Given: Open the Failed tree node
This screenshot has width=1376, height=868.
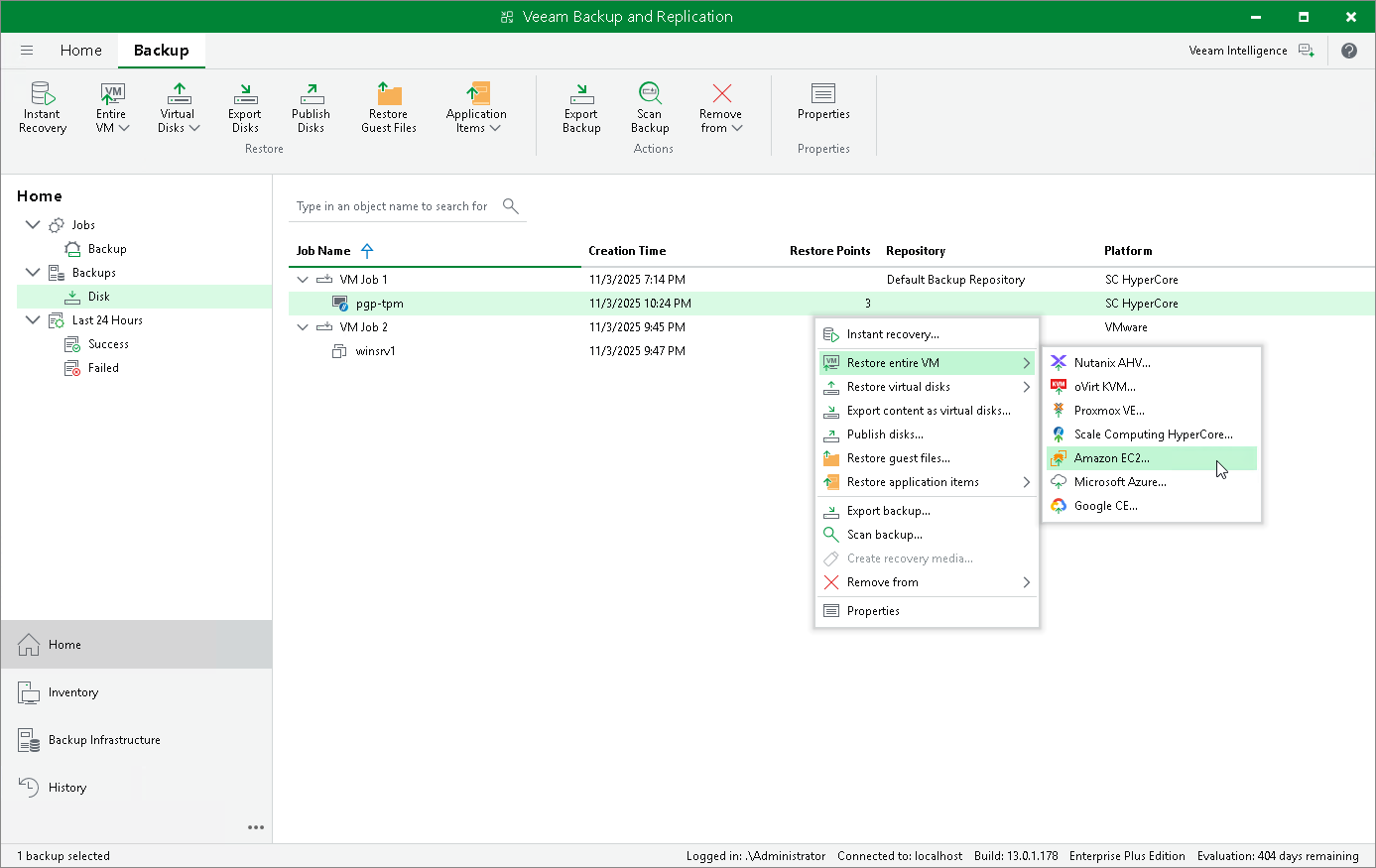Looking at the screenshot, I should pyautogui.click(x=92, y=368).
